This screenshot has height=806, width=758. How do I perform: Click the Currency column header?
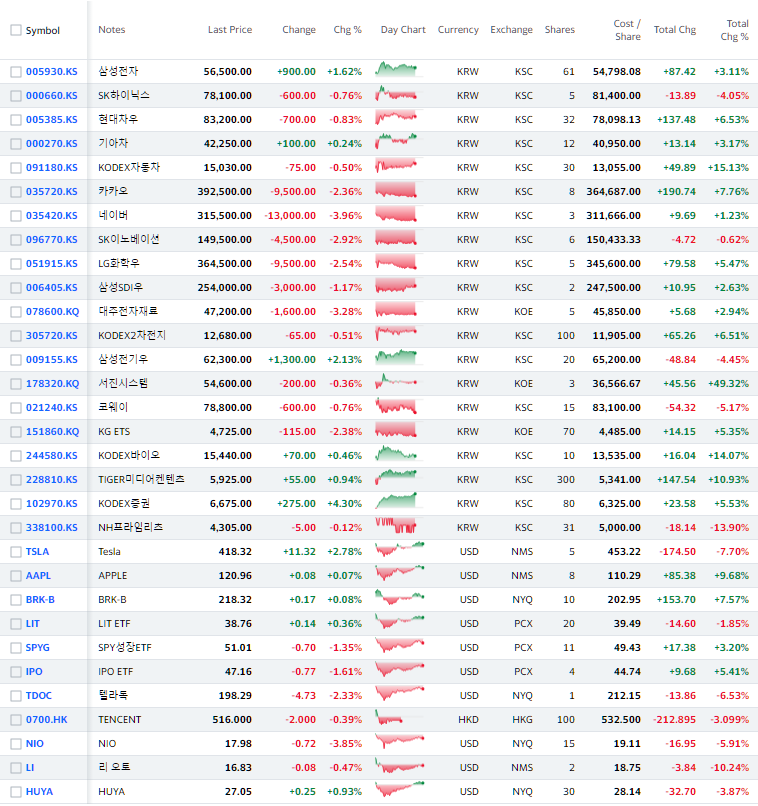pos(458,30)
